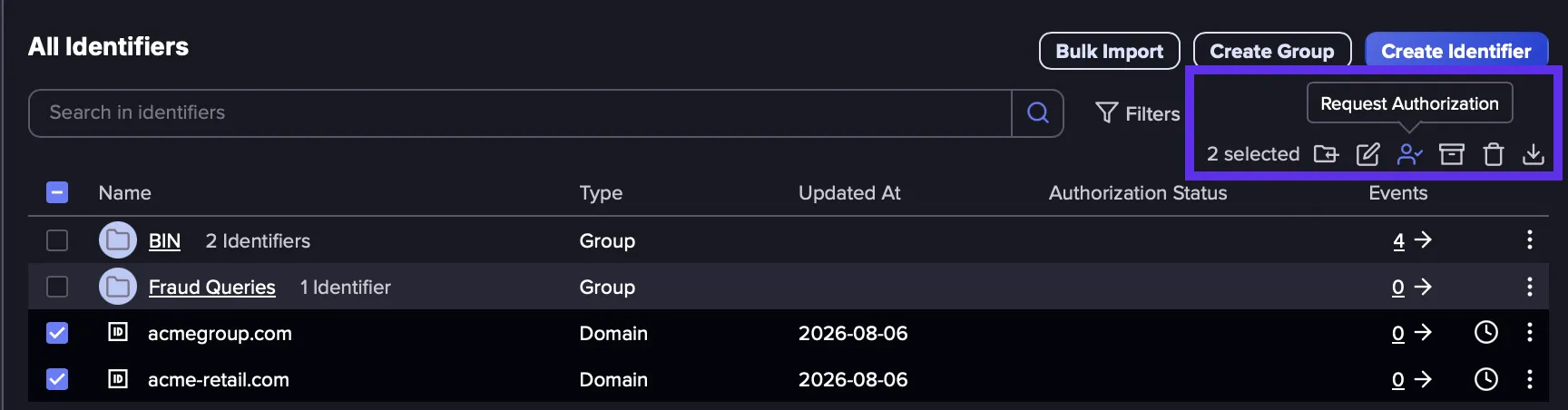Image resolution: width=1568 pixels, height=410 pixels.
Task: Click the acmegroup.com identifier icon
Action: coord(118,332)
